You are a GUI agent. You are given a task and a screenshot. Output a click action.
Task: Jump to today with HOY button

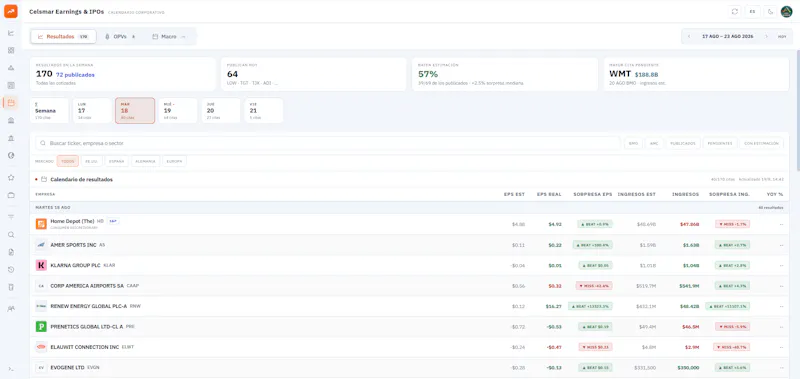click(x=782, y=36)
